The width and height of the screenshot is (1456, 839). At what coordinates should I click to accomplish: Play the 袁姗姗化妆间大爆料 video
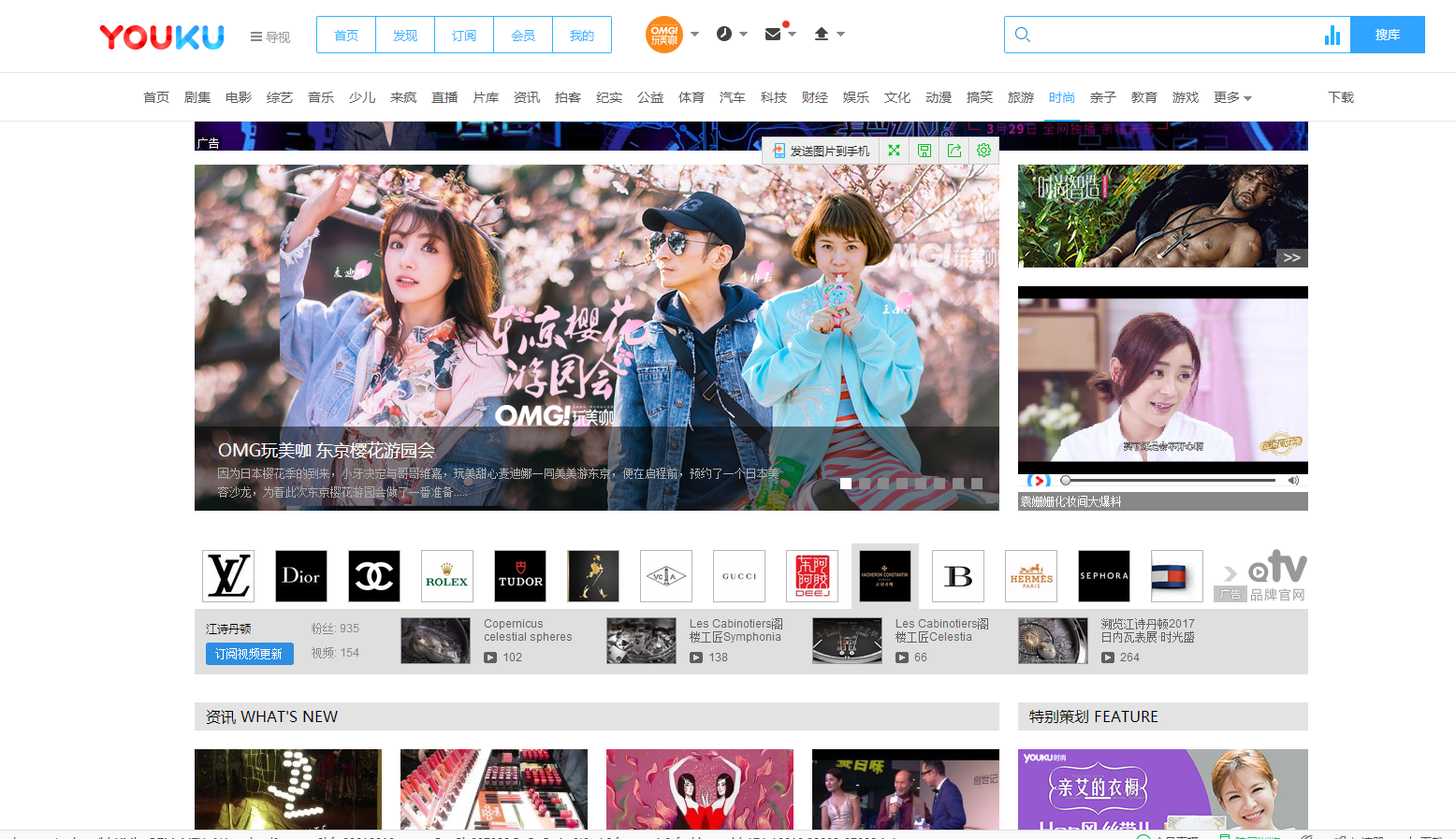(x=1038, y=481)
